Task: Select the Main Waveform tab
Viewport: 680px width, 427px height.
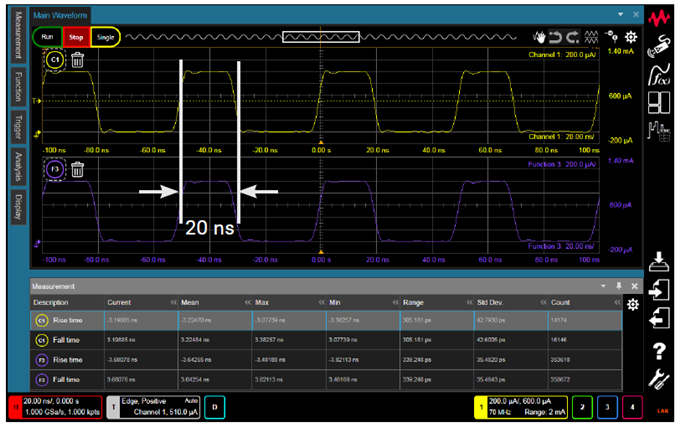Action: point(60,15)
